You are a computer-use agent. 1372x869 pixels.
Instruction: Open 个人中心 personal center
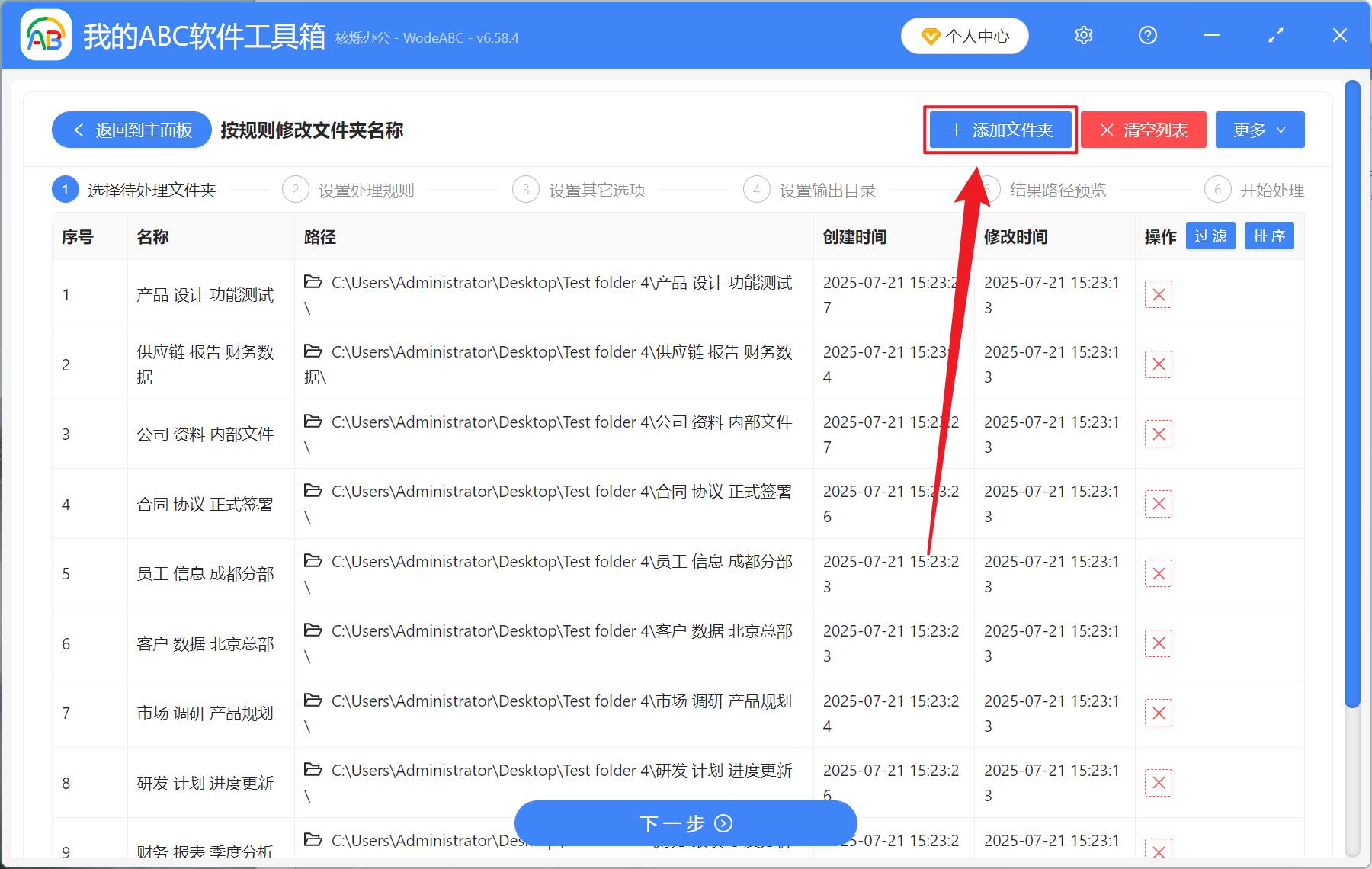[964, 35]
